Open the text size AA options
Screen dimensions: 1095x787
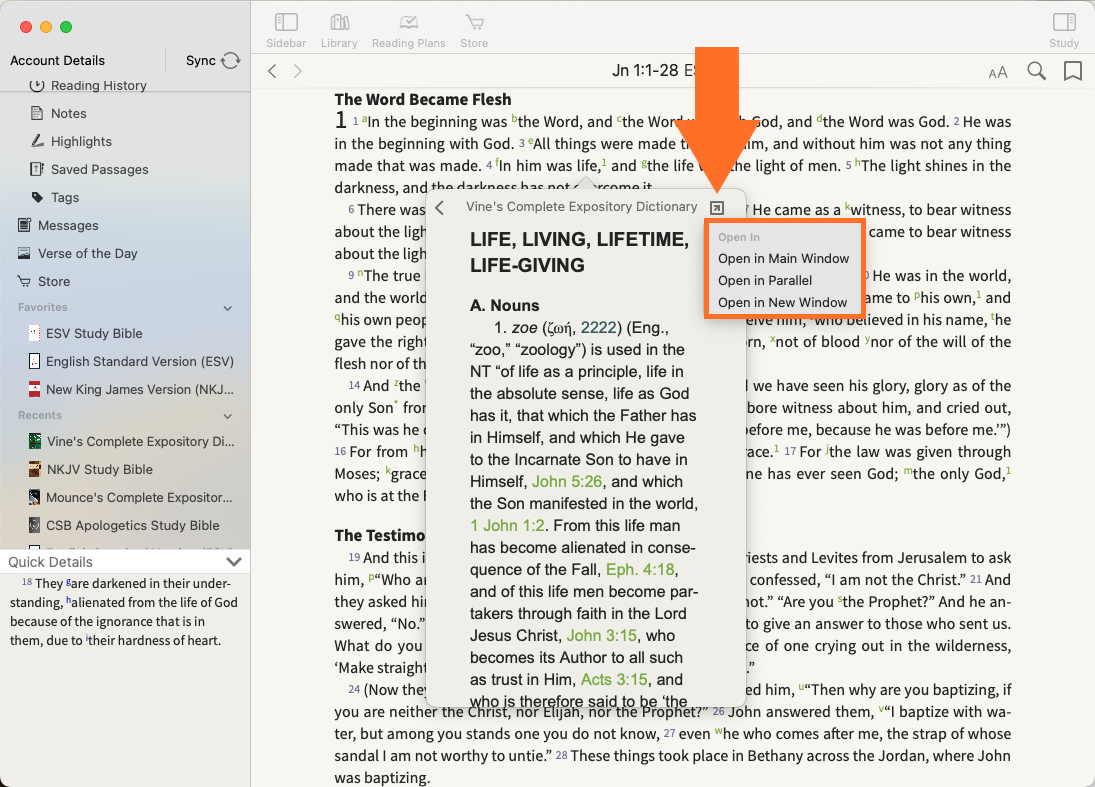point(998,72)
